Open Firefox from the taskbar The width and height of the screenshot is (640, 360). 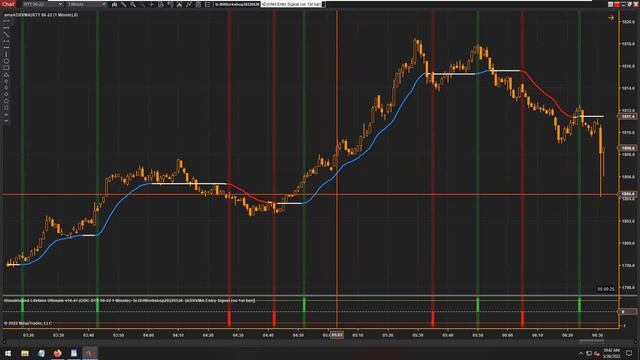[58, 353]
